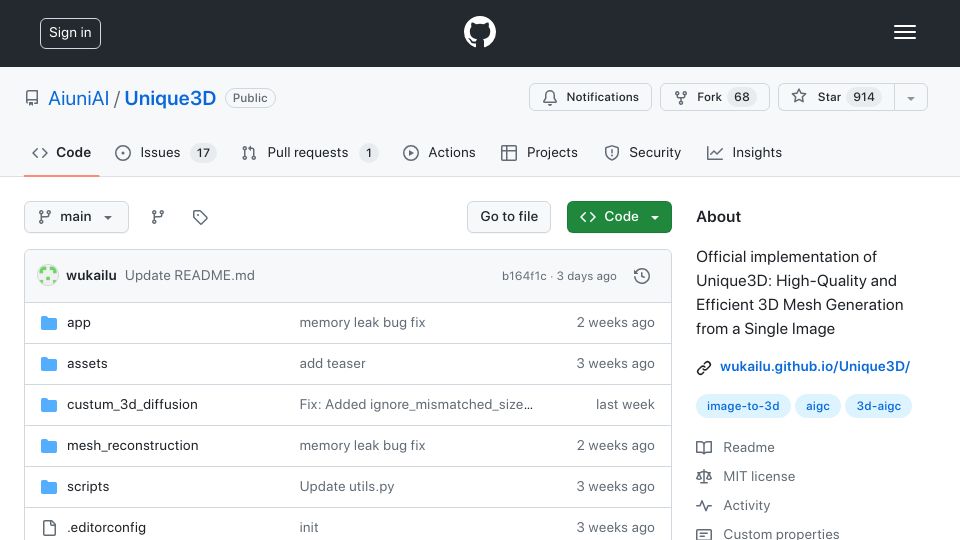Open the Custom properties link
Viewport: 960px width, 540px height.
[x=781, y=533]
